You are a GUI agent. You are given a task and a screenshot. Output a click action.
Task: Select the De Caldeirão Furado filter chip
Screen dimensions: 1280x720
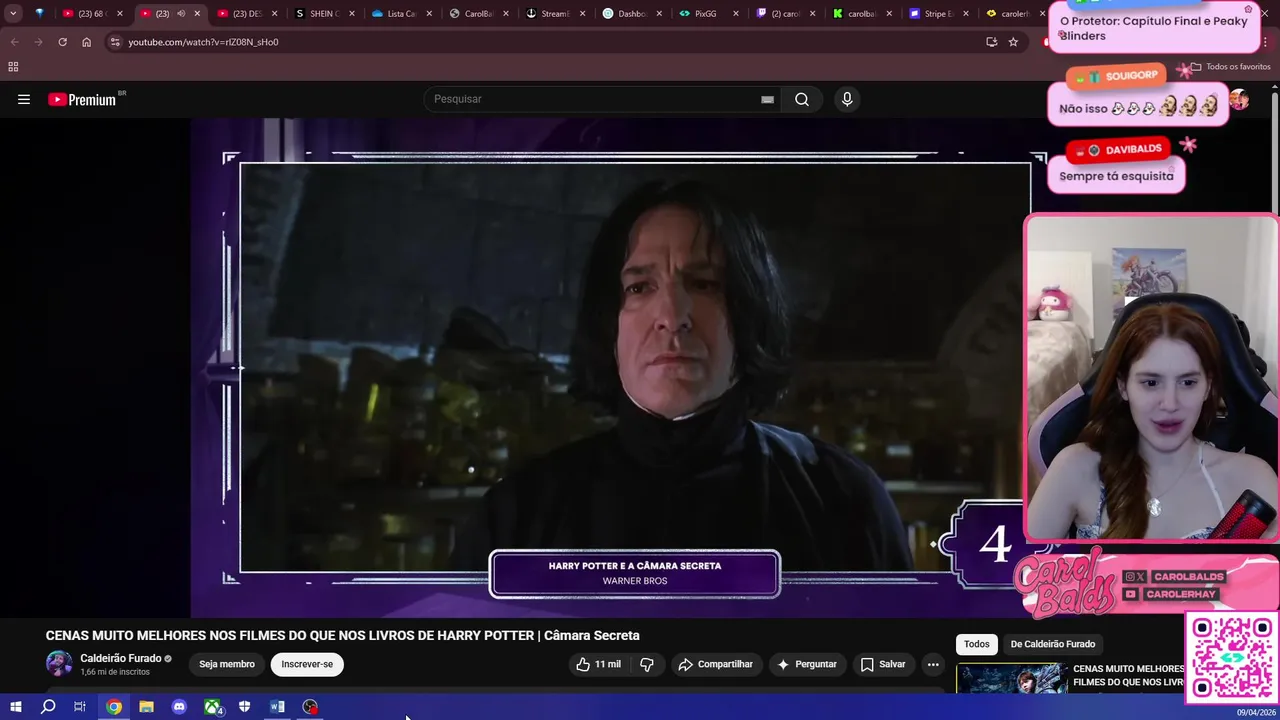click(x=1053, y=644)
